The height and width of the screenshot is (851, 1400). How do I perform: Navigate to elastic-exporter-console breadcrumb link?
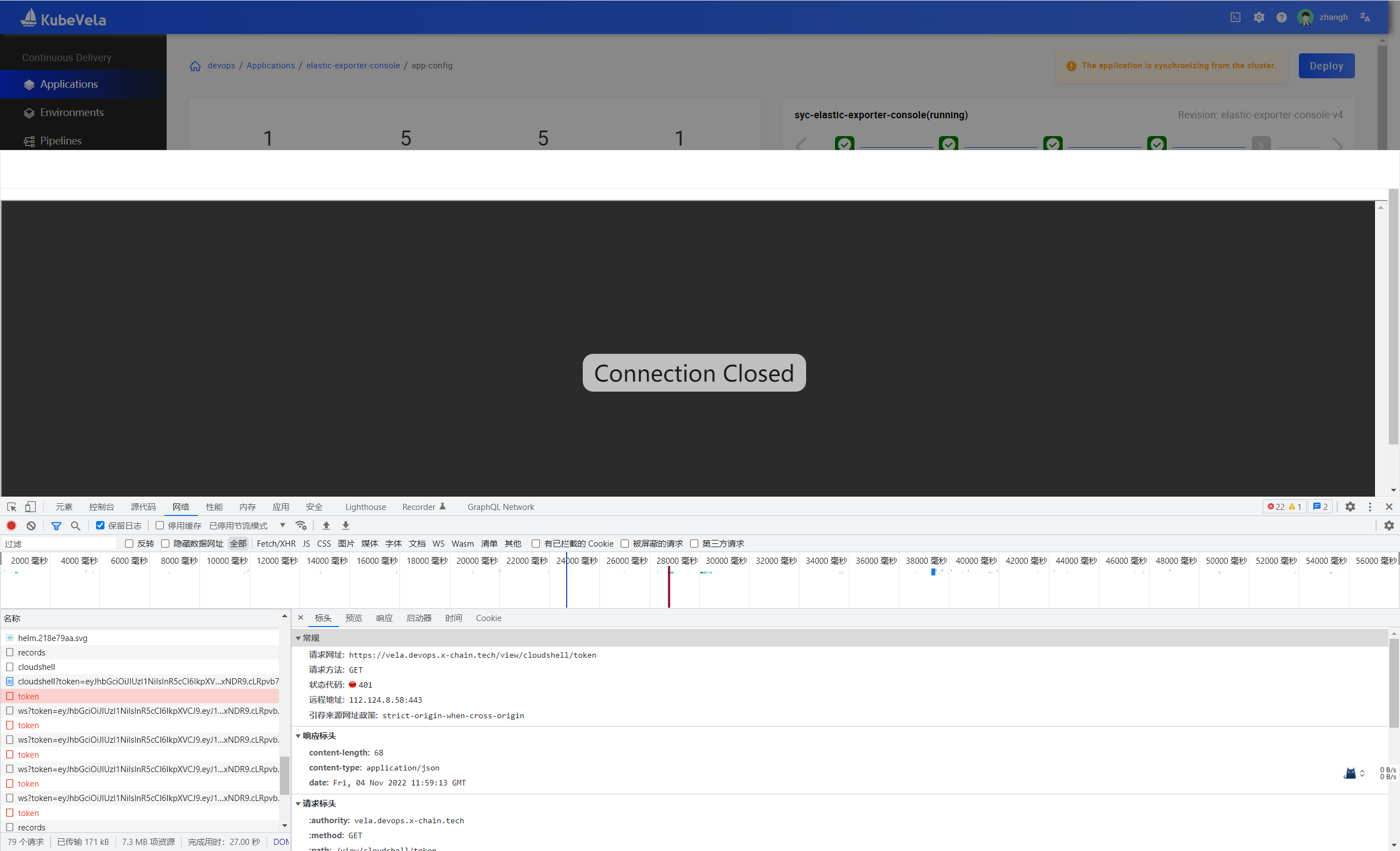pyautogui.click(x=353, y=66)
